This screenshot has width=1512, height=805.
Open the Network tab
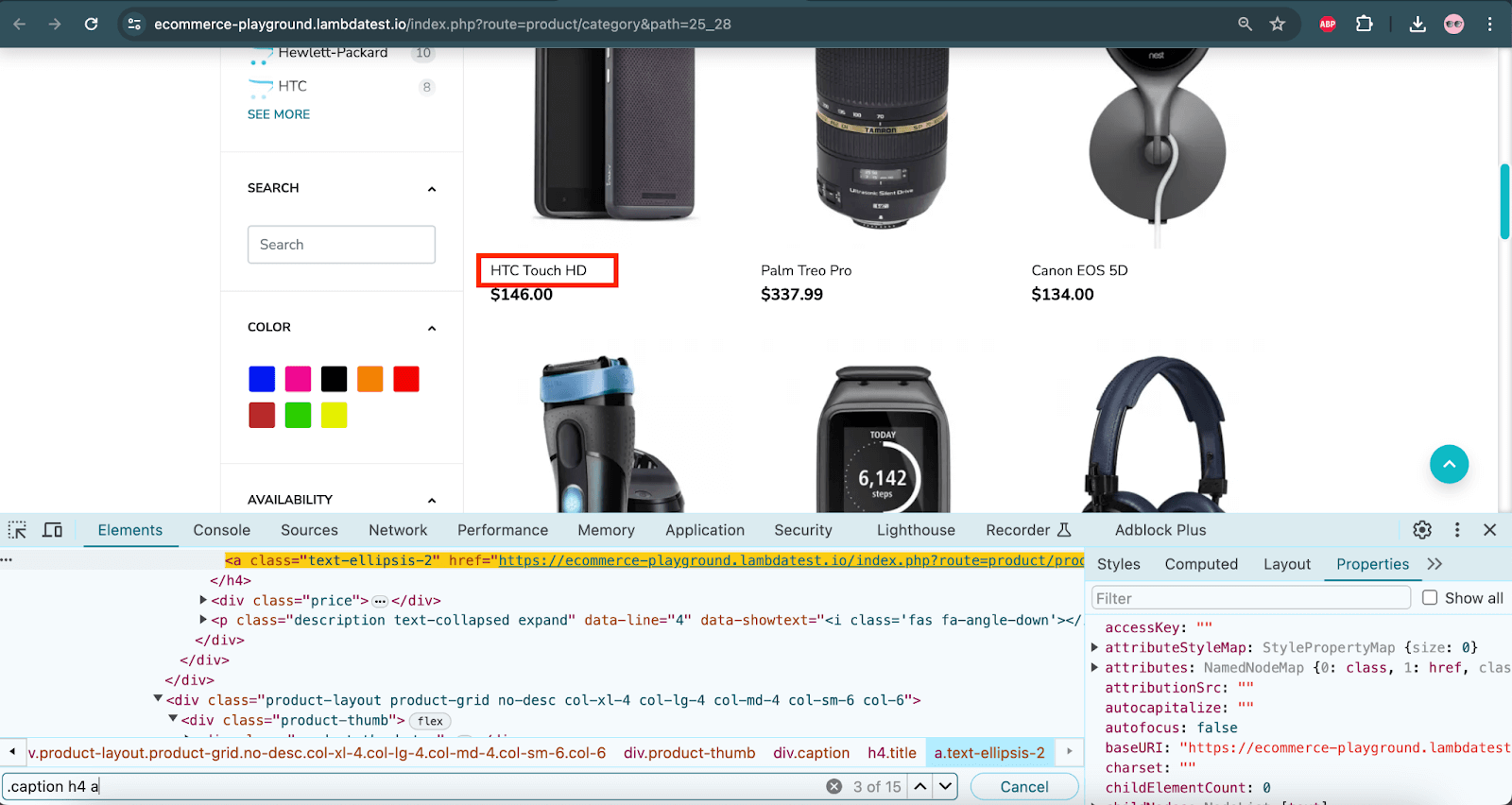pos(398,530)
